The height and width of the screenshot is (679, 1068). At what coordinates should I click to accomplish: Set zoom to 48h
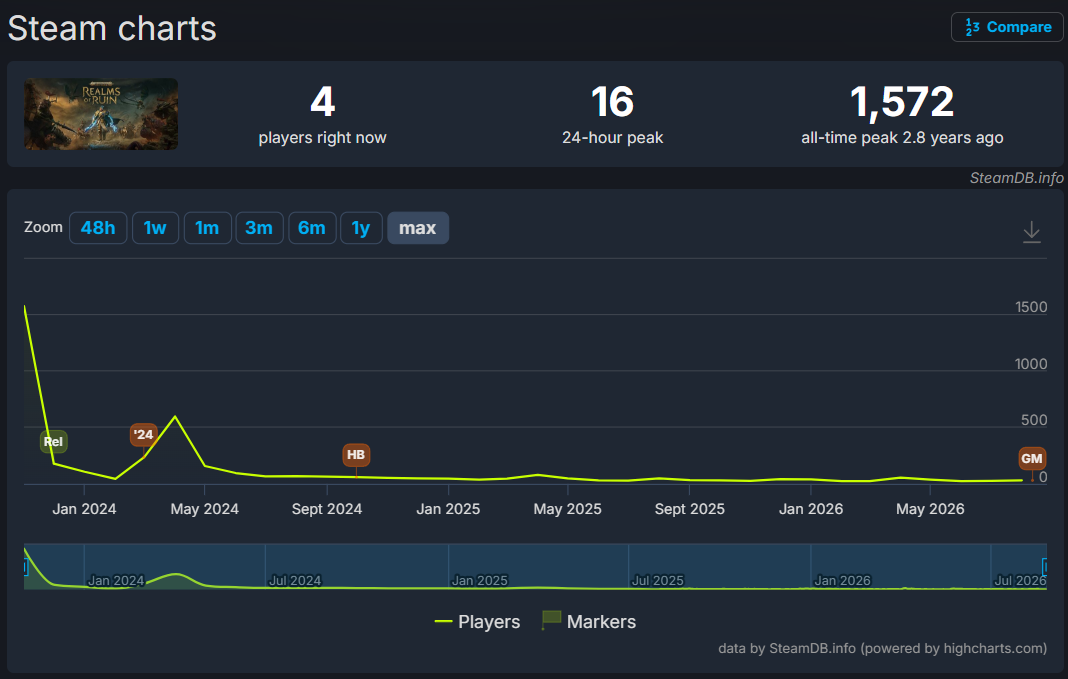click(x=98, y=227)
